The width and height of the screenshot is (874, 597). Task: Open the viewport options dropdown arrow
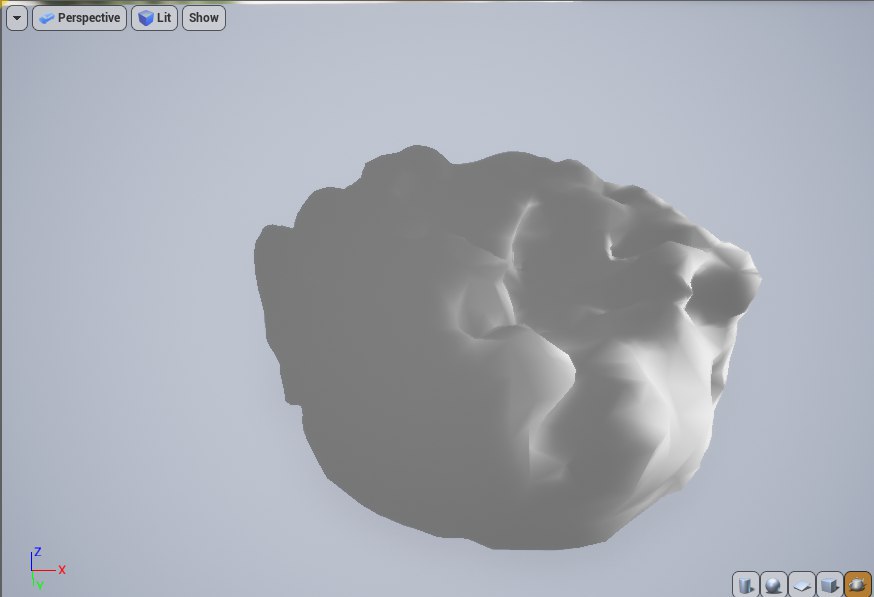pos(17,18)
